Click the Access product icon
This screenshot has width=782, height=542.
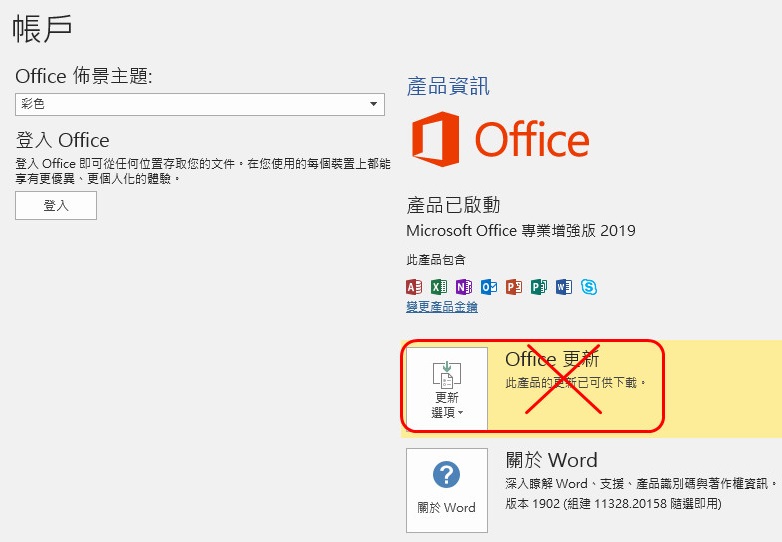414,287
